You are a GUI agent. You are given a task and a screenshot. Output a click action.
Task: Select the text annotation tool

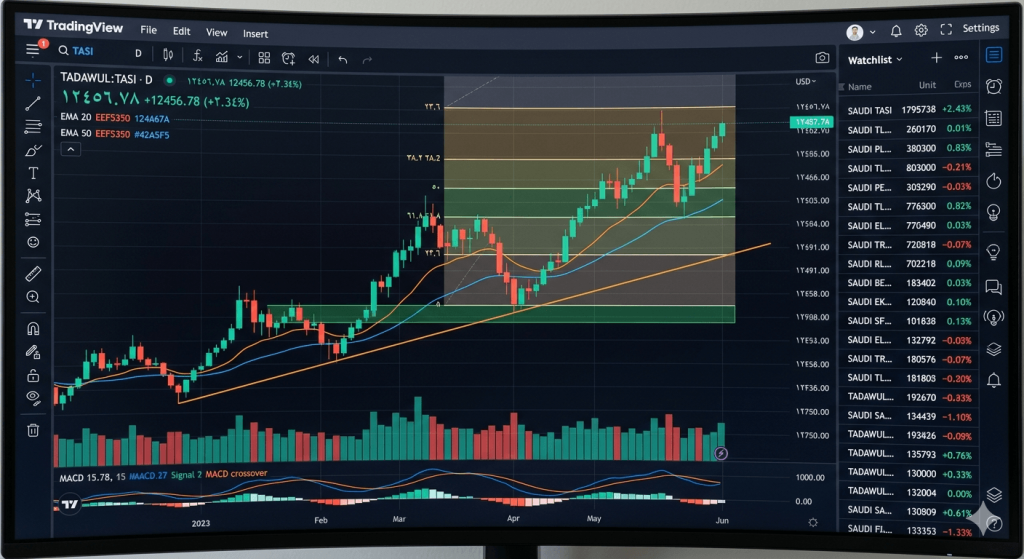click(x=33, y=173)
